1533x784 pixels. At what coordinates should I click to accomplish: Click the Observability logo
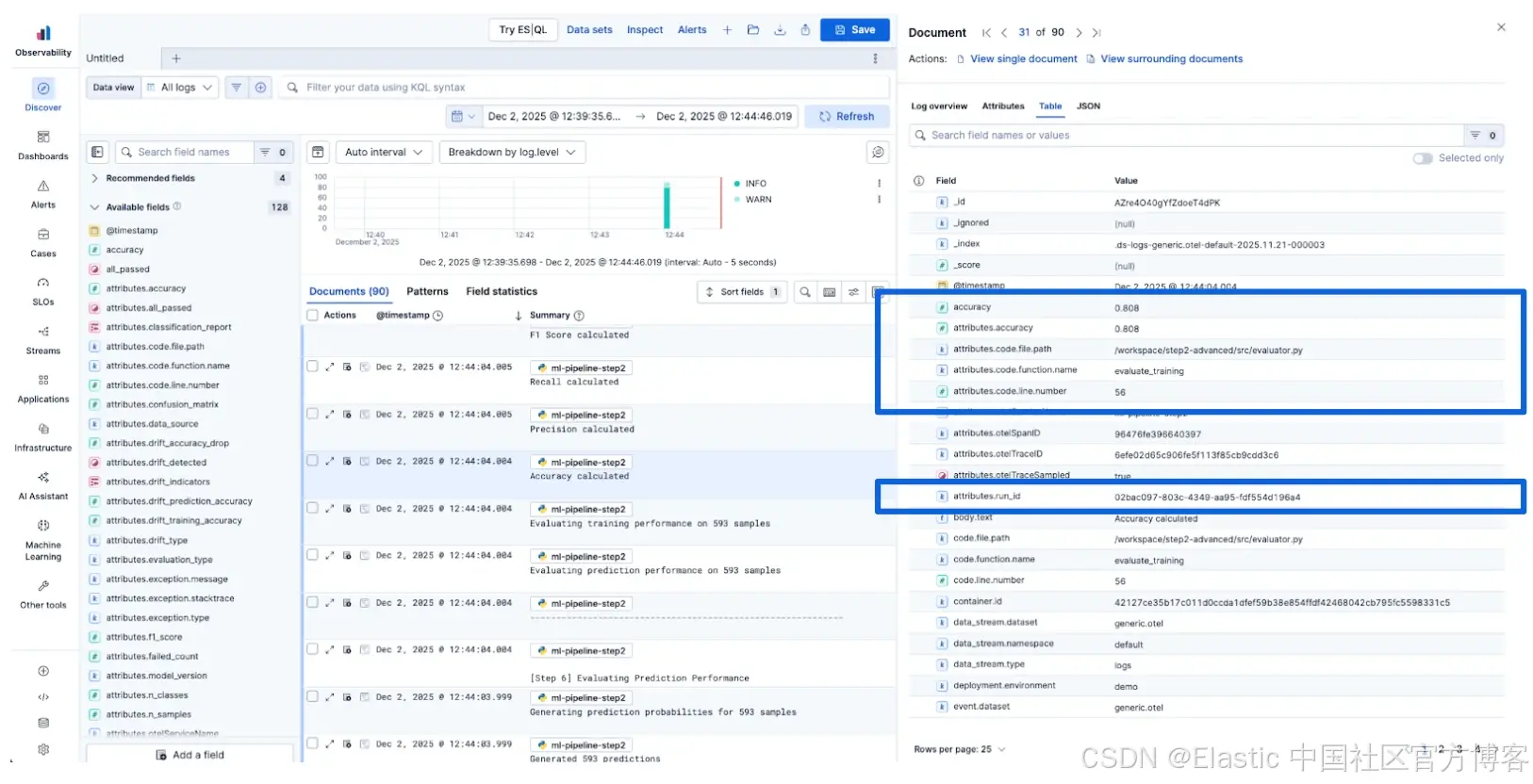[x=43, y=41]
